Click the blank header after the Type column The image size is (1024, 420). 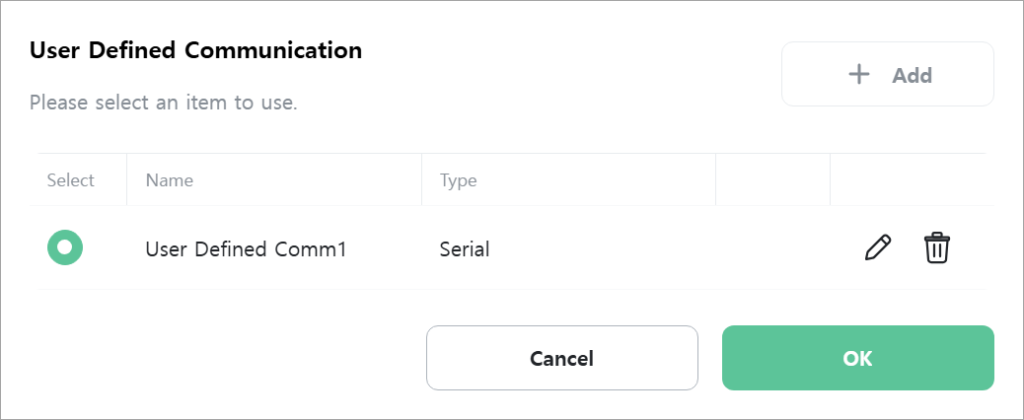pos(773,180)
